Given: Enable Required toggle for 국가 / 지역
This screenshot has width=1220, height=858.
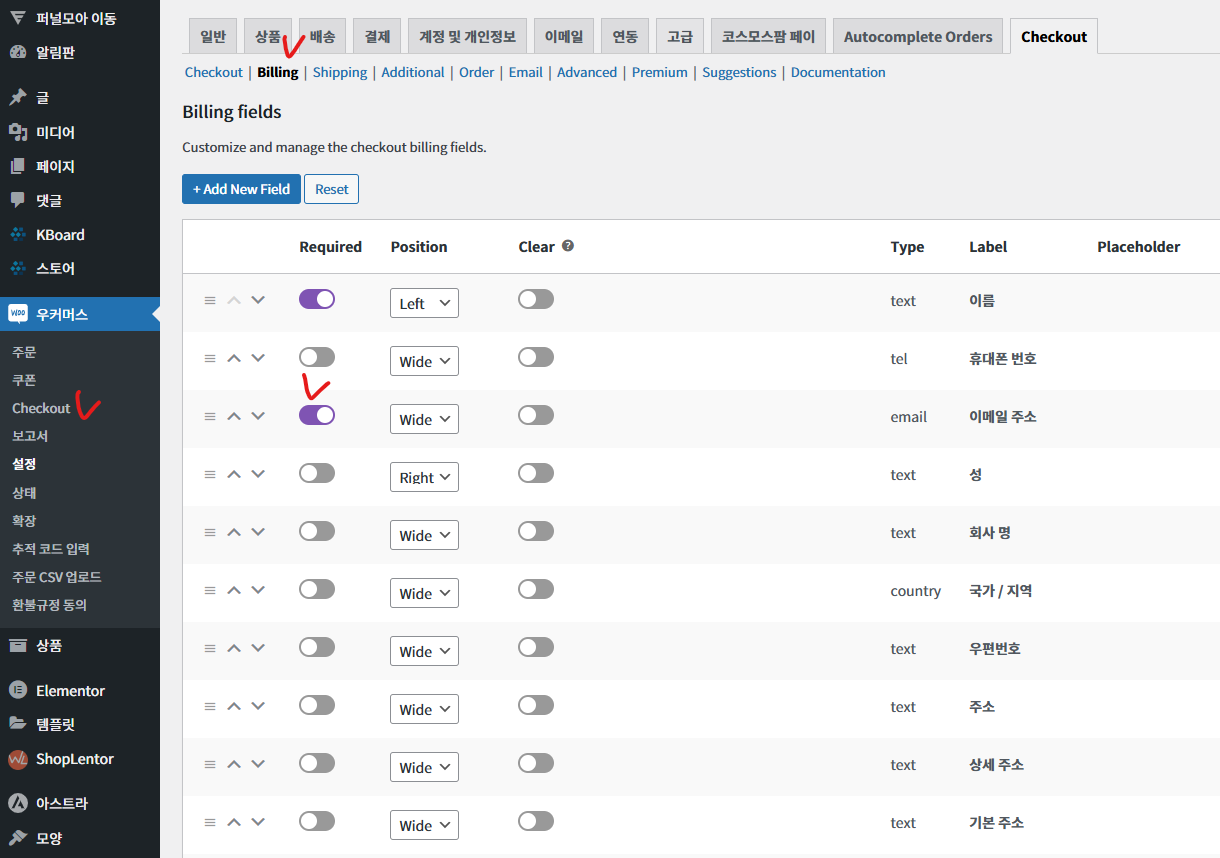Looking at the screenshot, I should pyautogui.click(x=317, y=589).
